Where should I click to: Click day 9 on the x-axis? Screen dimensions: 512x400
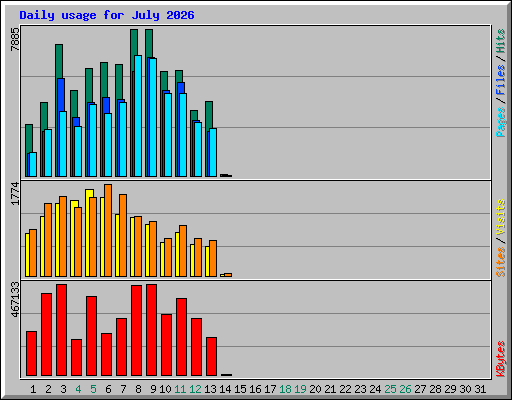[x=153, y=389]
